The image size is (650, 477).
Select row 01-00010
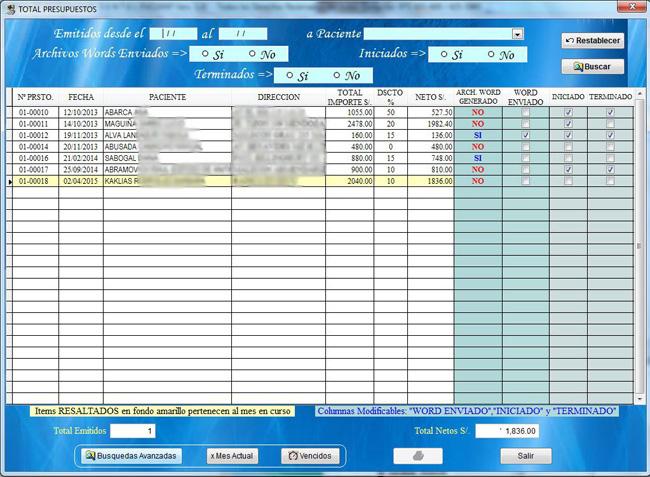point(320,112)
